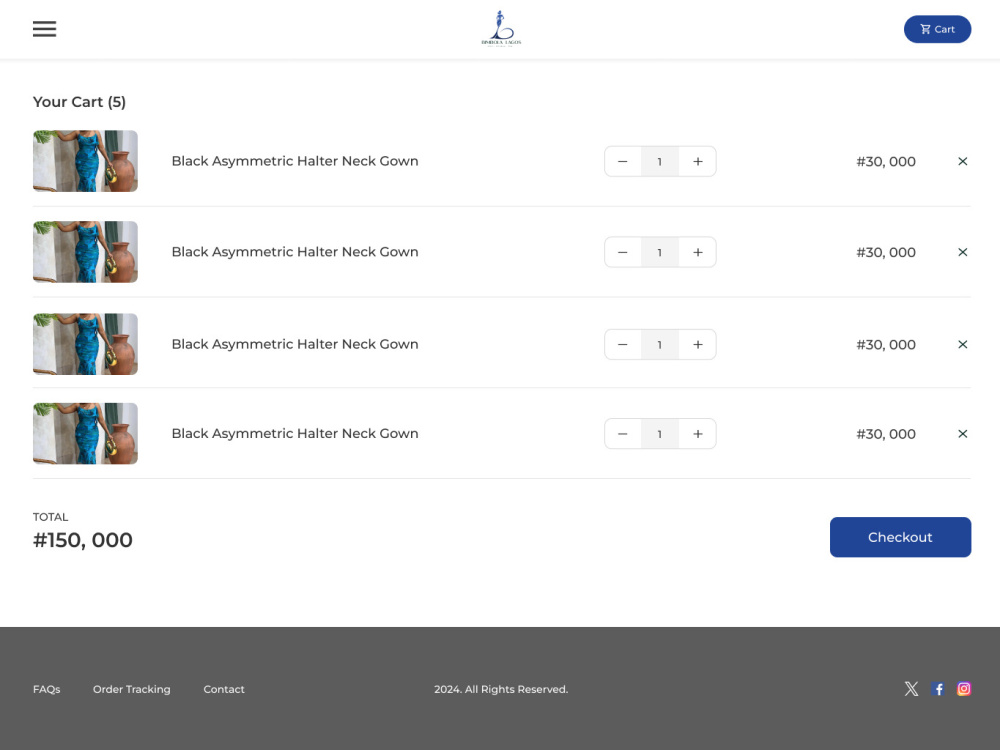This screenshot has height=750, width=1000.
Task: Click the Your Cart (5) heading
Action: [x=80, y=102]
